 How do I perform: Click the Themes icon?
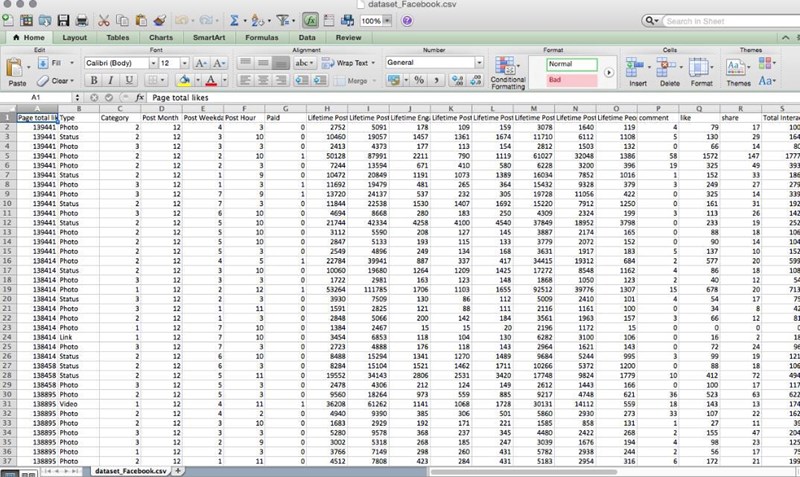click(735, 68)
